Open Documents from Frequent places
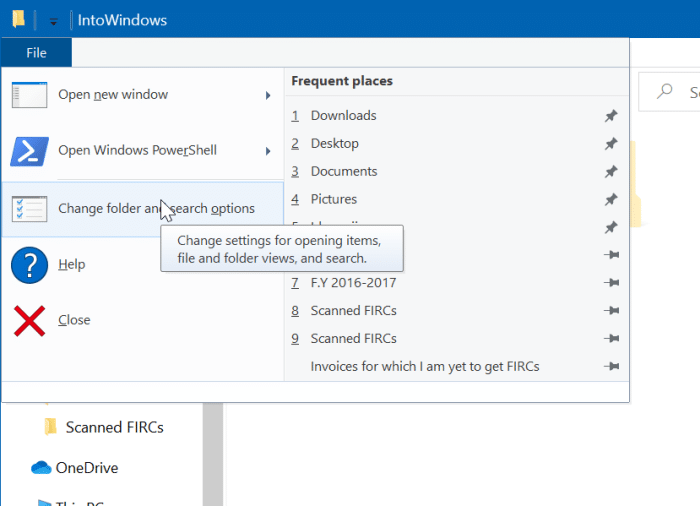This screenshot has width=700, height=506. pos(442,171)
